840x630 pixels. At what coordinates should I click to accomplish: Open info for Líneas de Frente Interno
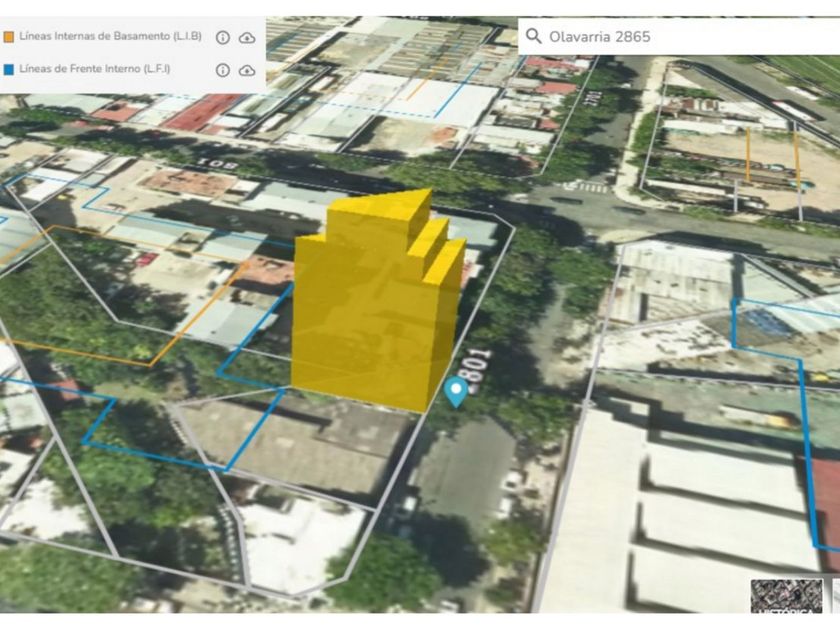(222, 70)
